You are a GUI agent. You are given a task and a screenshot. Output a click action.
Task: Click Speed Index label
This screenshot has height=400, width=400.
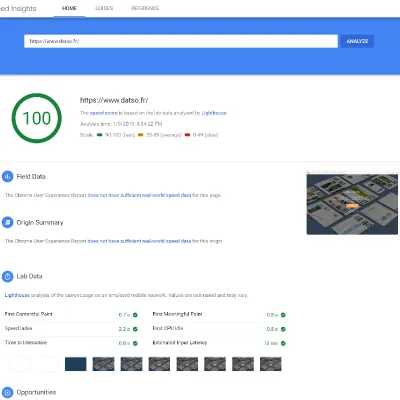click(18, 328)
